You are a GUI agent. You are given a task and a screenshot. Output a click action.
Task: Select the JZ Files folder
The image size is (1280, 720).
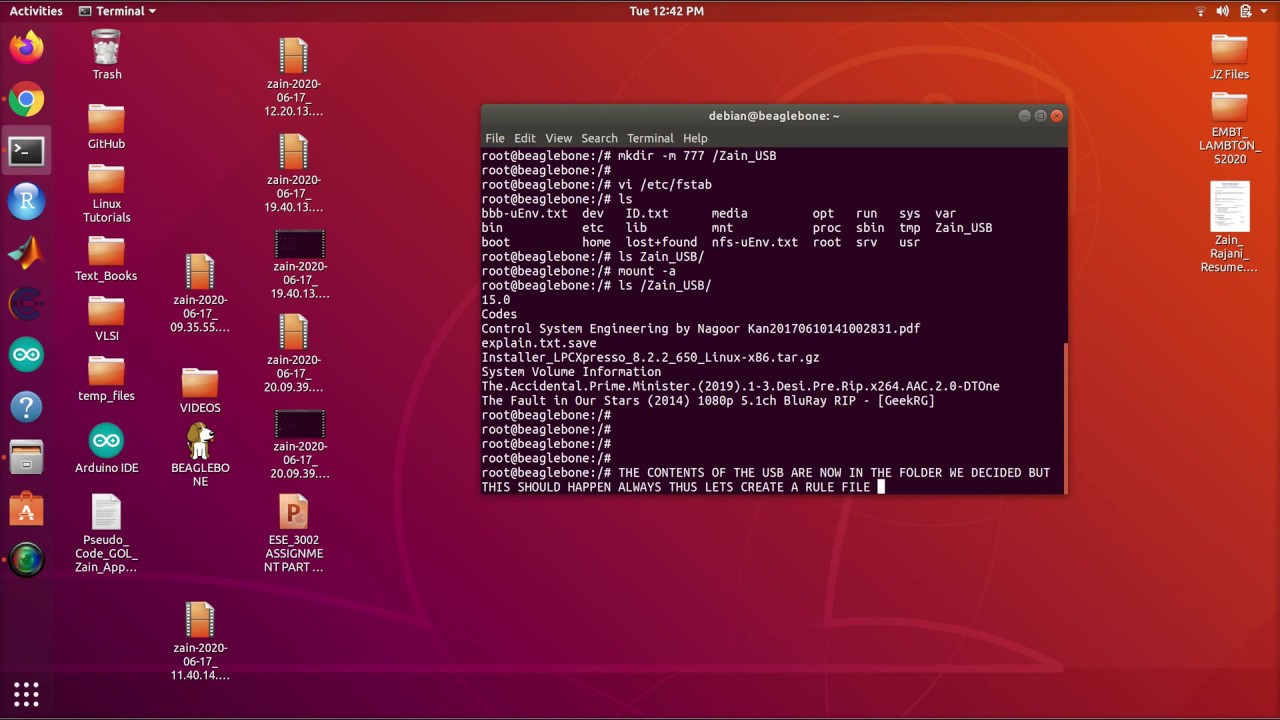tap(1229, 57)
